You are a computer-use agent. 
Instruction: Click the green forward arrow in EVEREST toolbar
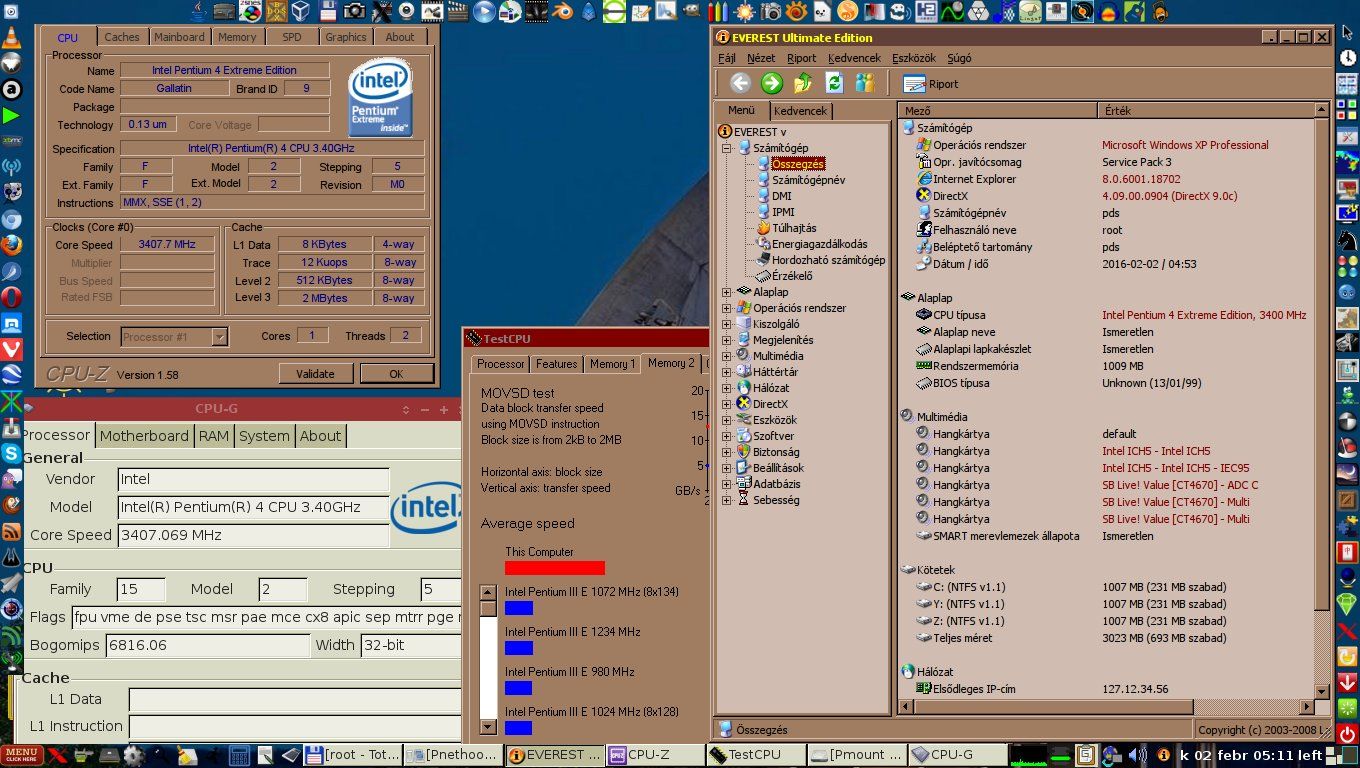click(x=771, y=83)
